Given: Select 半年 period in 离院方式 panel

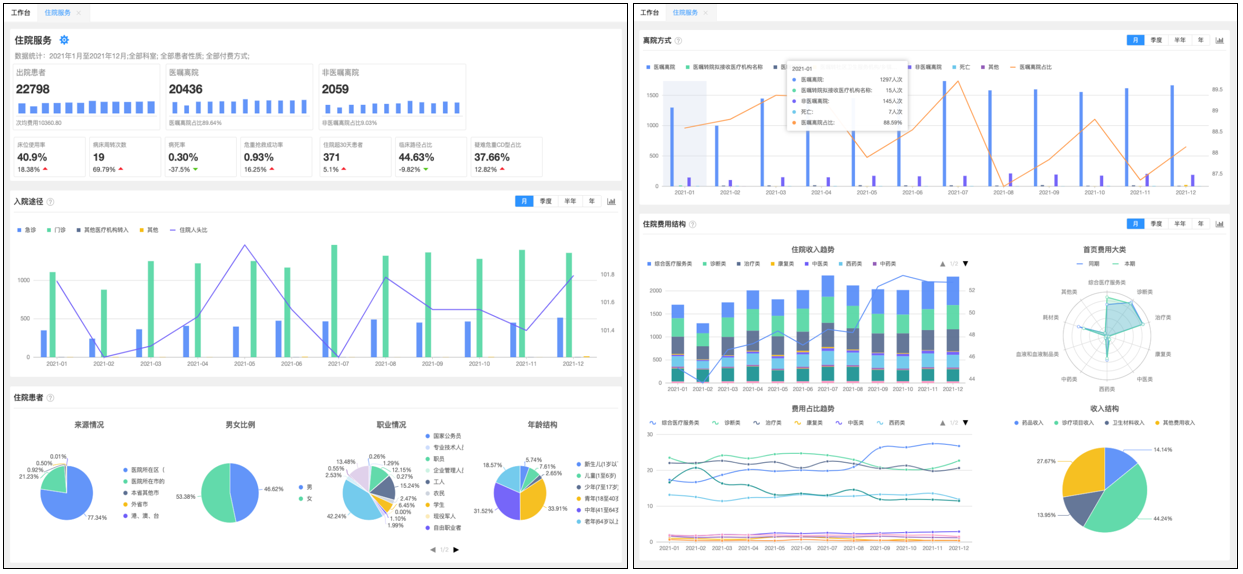Looking at the screenshot, I should point(1180,40).
